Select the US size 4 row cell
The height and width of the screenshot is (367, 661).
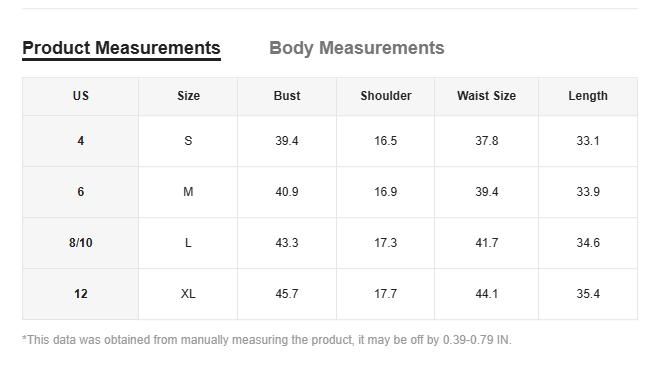(x=81, y=141)
